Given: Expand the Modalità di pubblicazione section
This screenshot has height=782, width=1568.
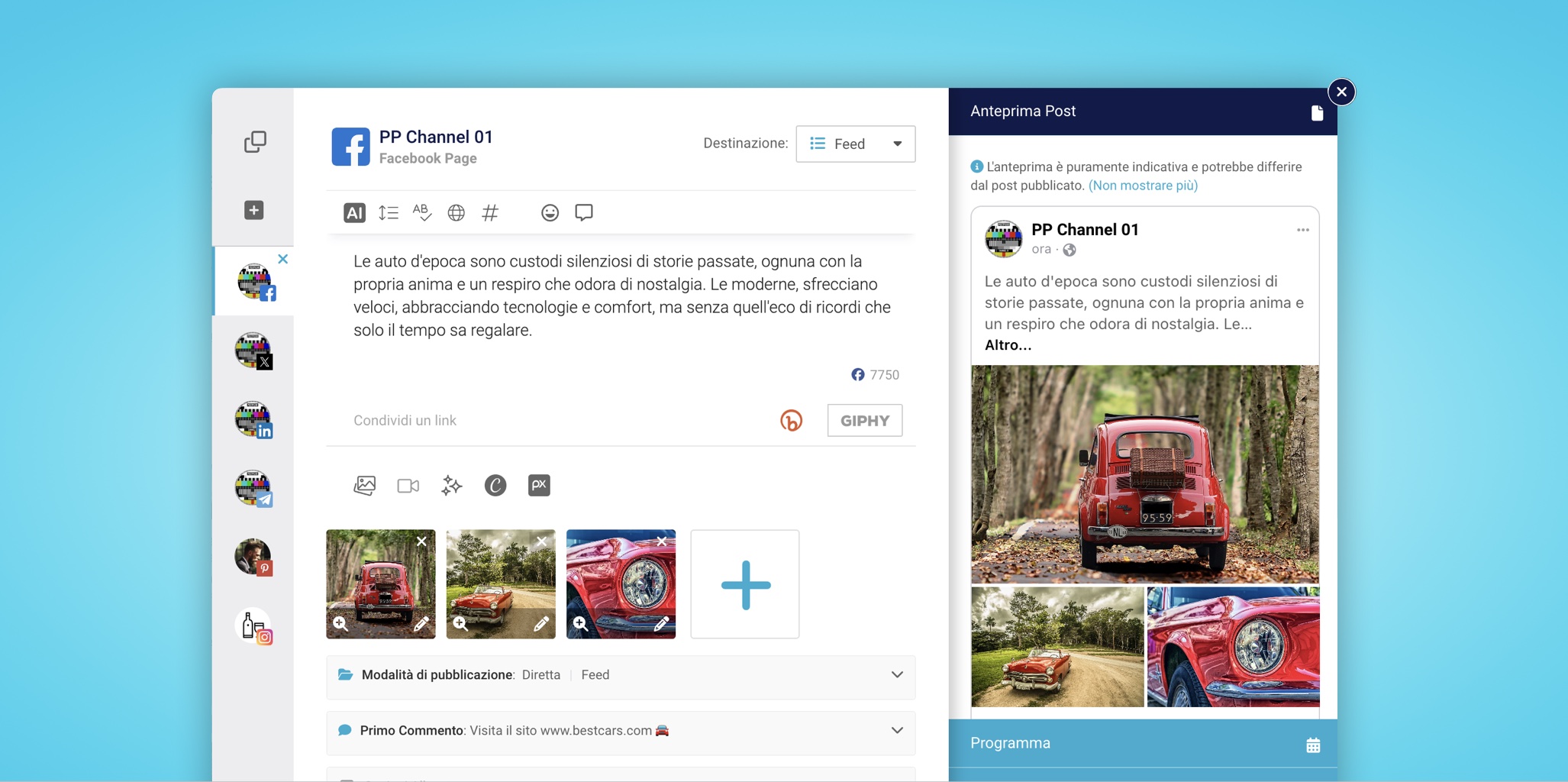Looking at the screenshot, I should (897, 675).
